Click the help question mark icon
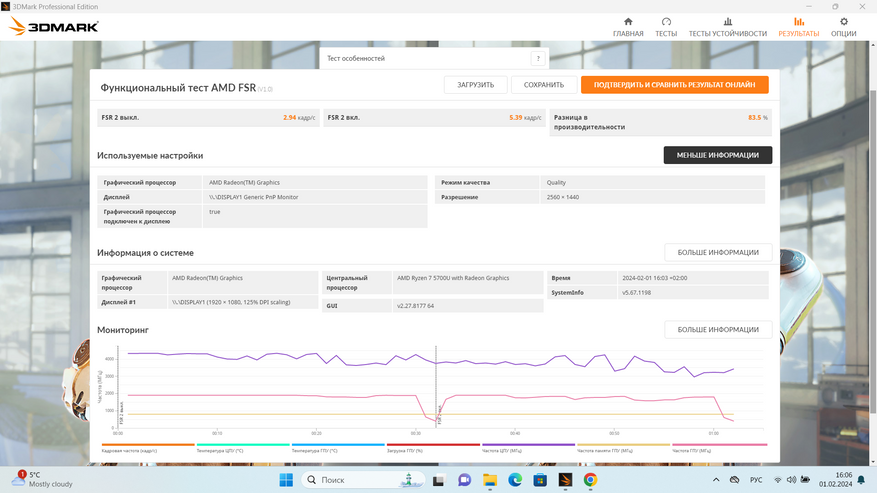Viewport: 877px width, 493px height. pos(538,59)
